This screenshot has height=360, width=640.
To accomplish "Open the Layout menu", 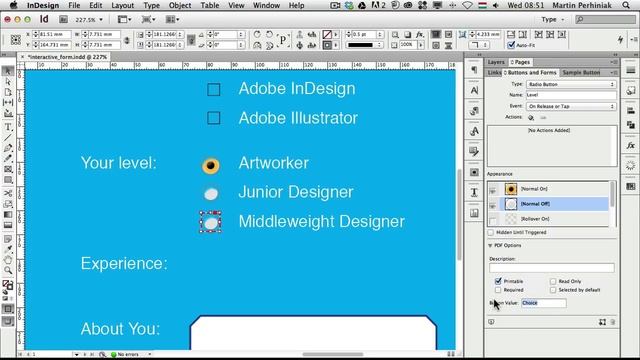I will point(122,5).
